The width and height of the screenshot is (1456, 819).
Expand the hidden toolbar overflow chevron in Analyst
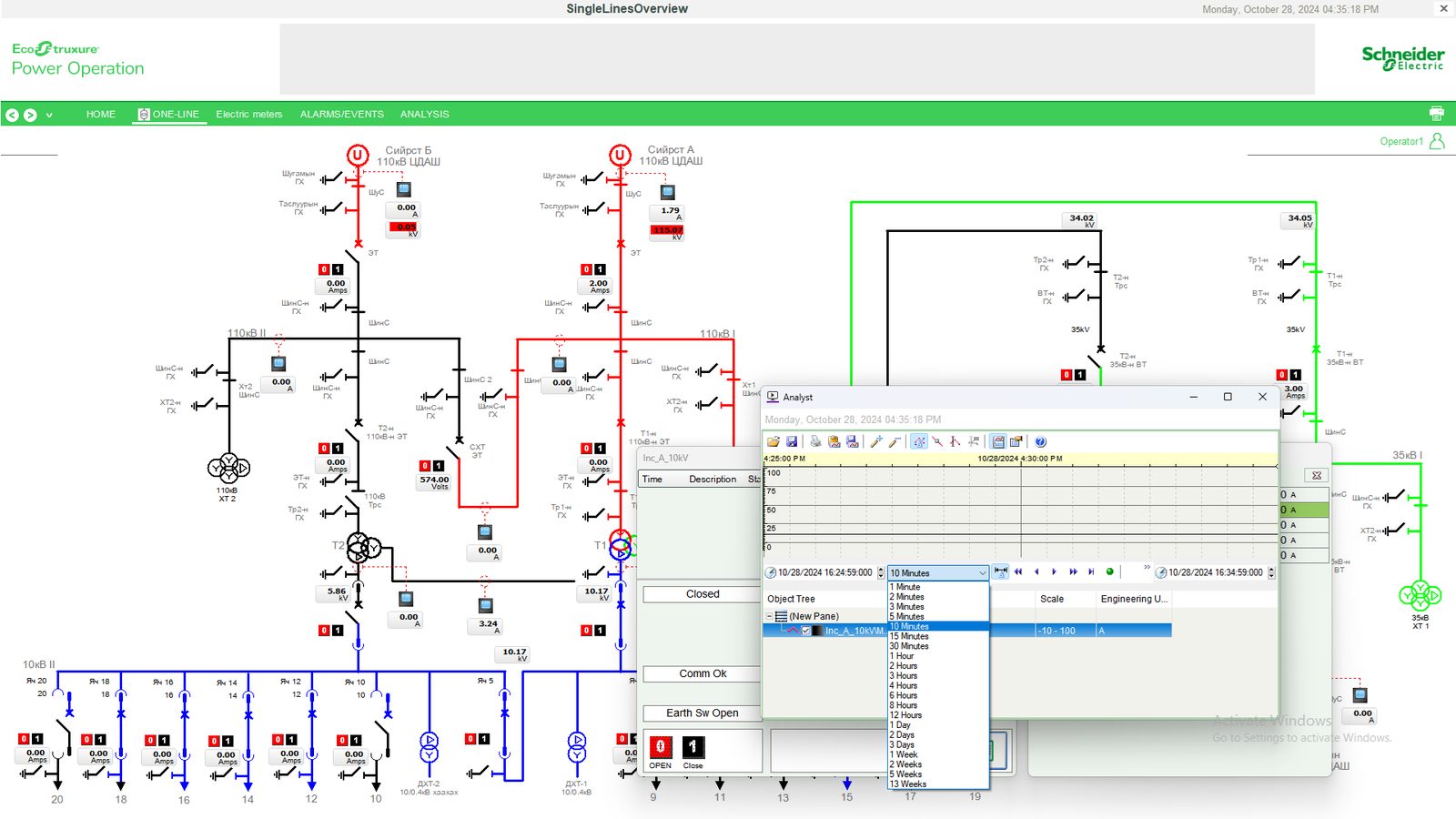(1147, 568)
